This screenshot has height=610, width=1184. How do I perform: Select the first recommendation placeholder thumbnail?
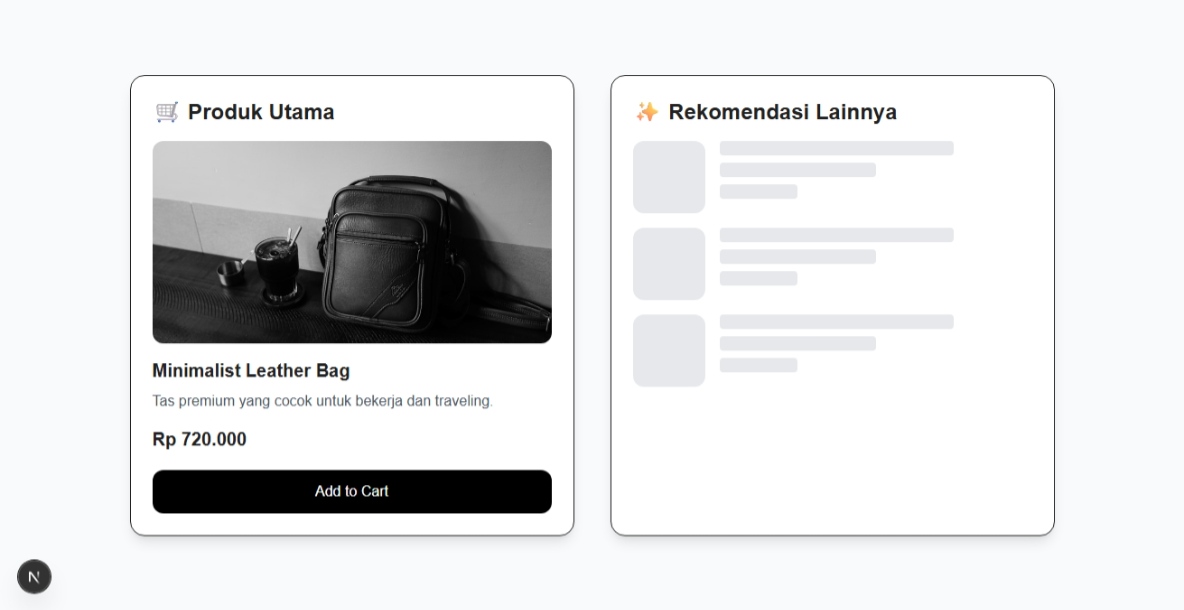tap(669, 177)
